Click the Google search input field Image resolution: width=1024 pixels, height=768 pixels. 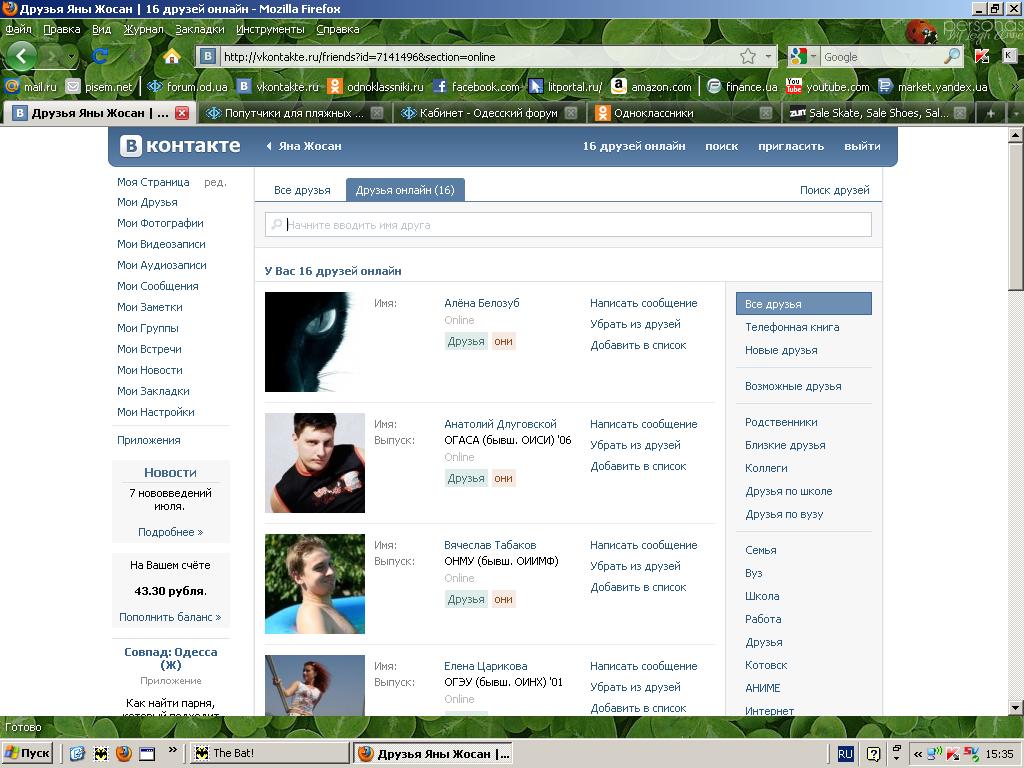point(881,57)
